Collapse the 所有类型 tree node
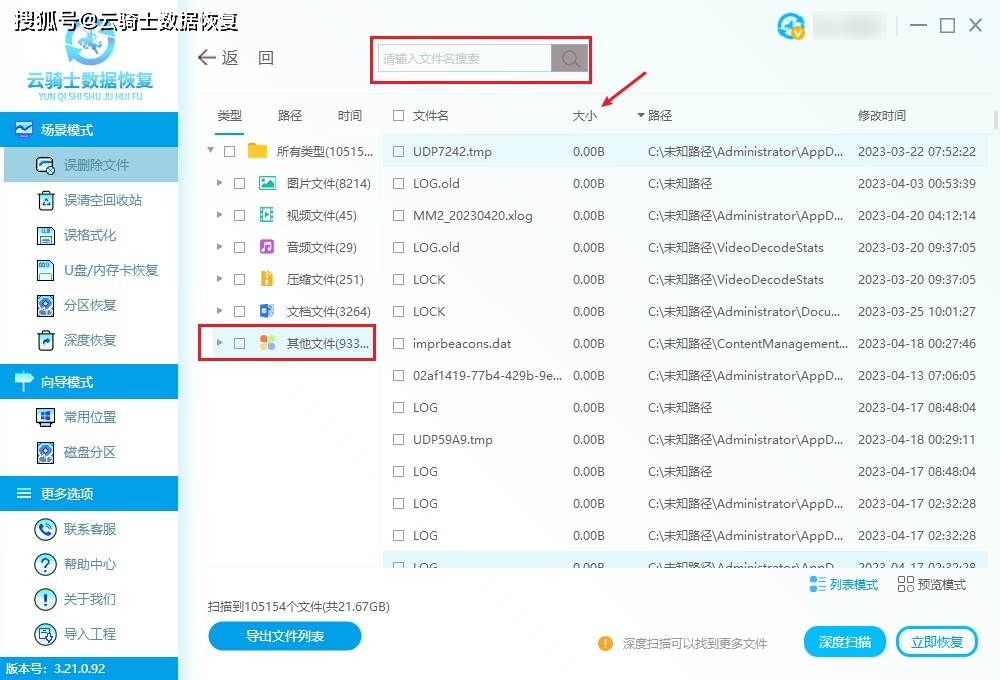Image resolution: width=1000 pixels, height=680 pixels. (x=210, y=151)
